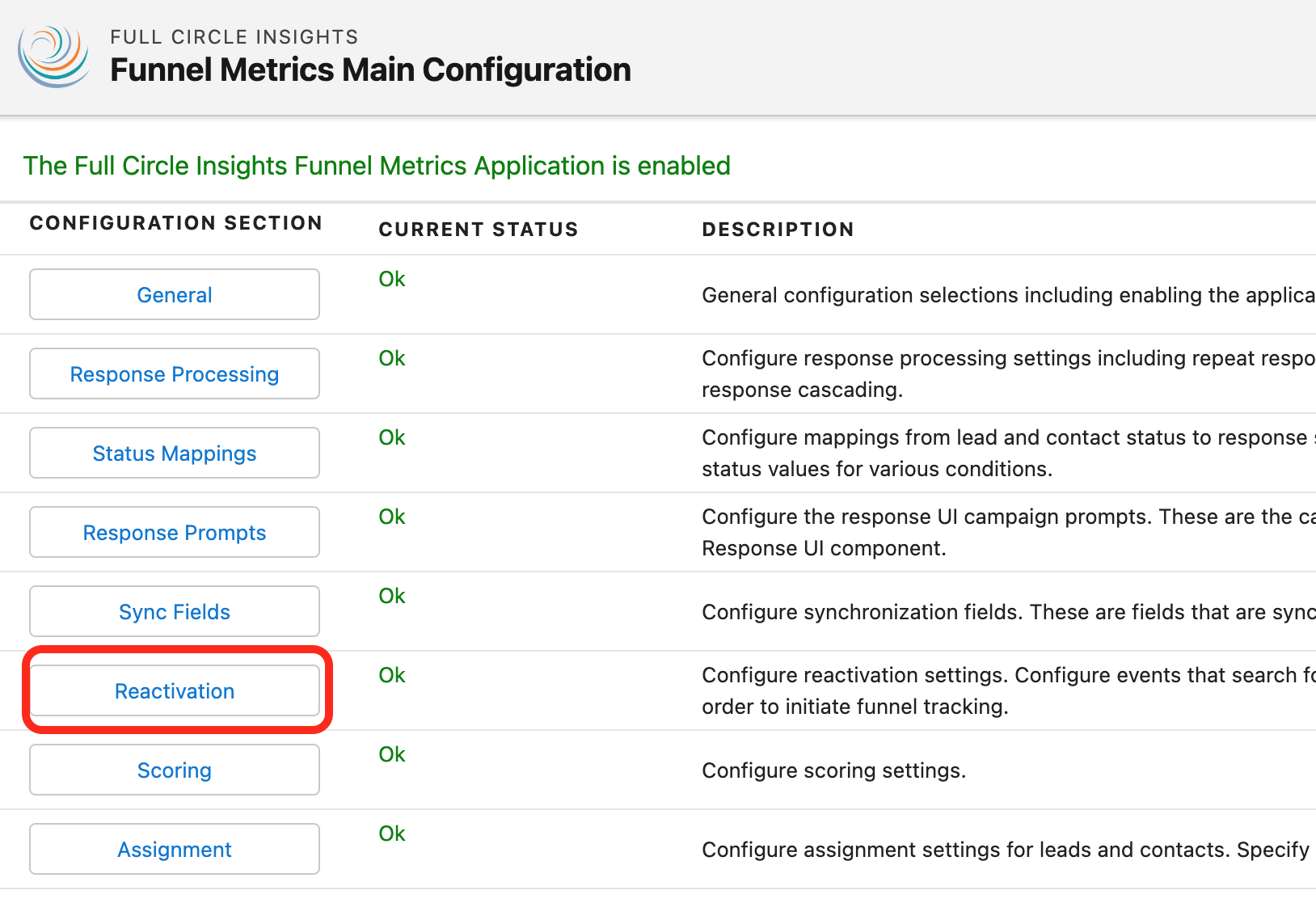Click the Status Mappings description text

pyautogui.click(x=1009, y=453)
